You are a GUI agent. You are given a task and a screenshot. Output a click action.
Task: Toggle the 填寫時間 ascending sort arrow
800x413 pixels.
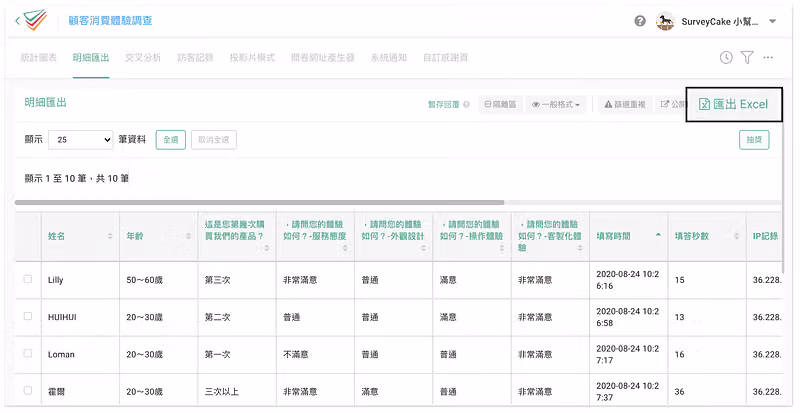pos(658,235)
